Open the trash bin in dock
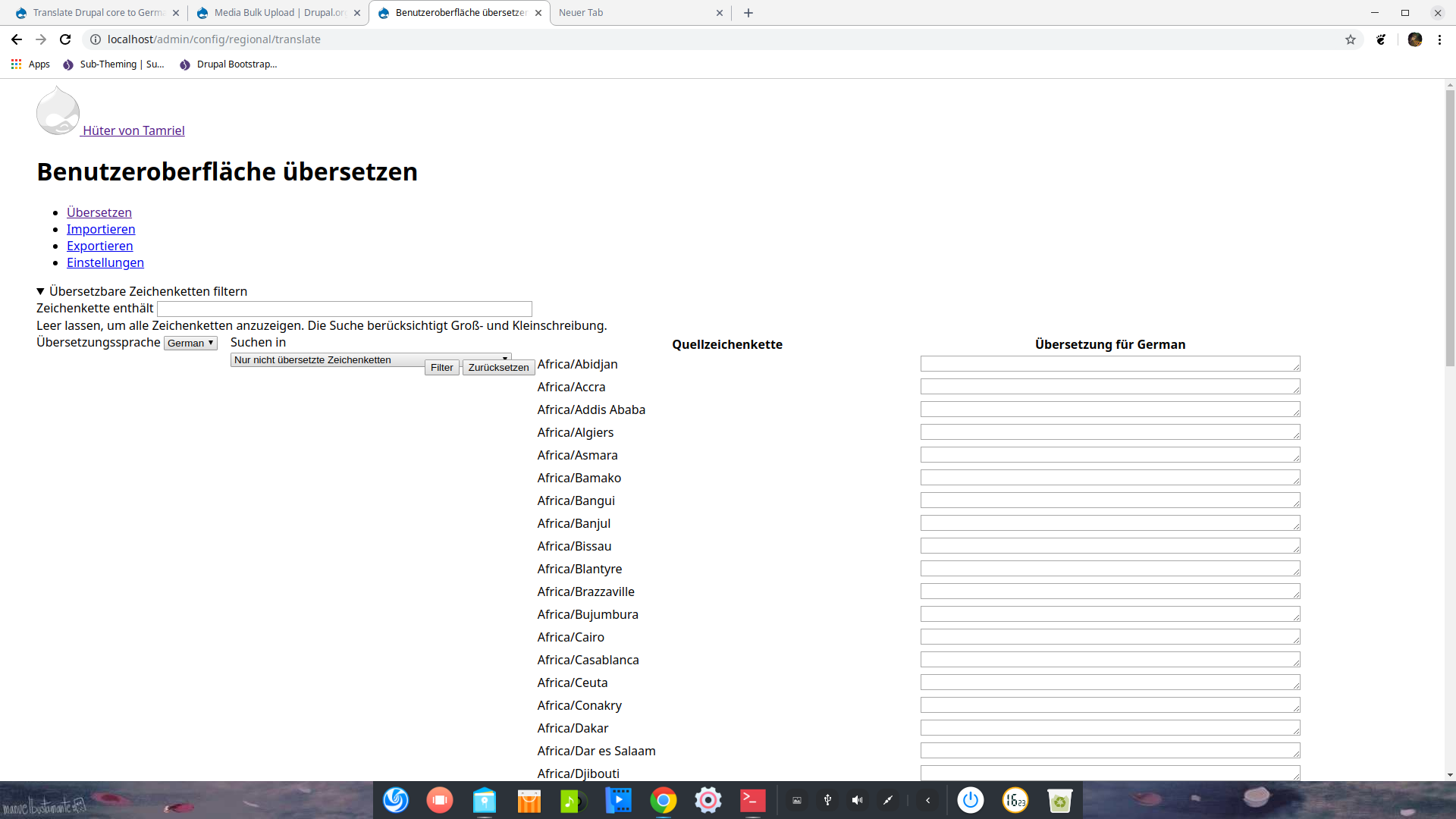The width and height of the screenshot is (1456, 819). (1059, 800)
